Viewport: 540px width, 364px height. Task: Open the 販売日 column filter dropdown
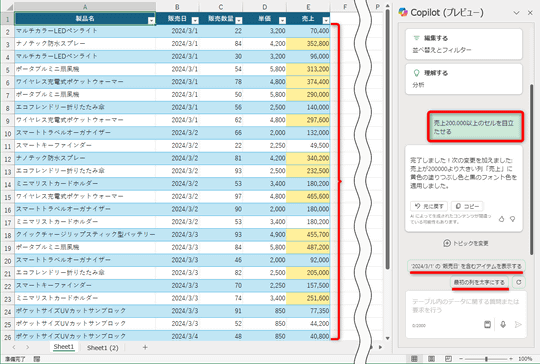pyautogui.click(x=195, y=21)
